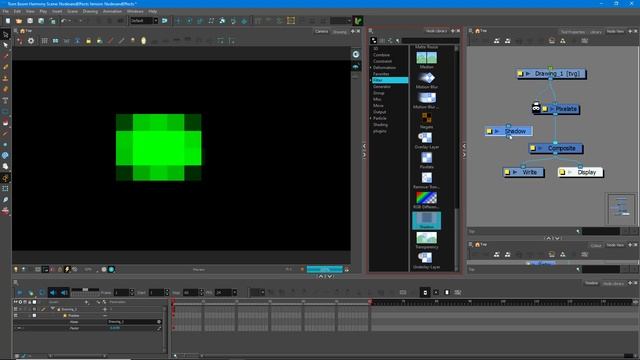This screenshot has height=360, width=640.
Task: Select the Shading category in Node Library
Action: (x=380, y=124)
